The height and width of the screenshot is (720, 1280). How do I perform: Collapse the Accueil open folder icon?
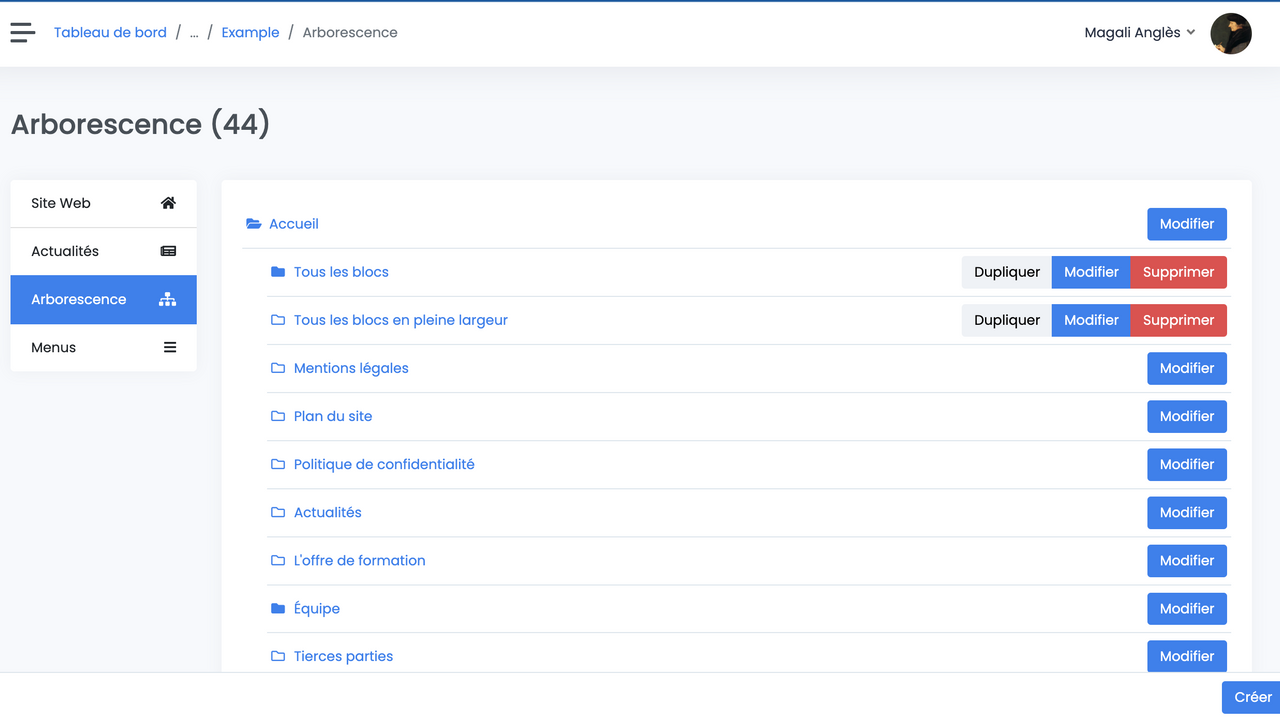[254, 224]
